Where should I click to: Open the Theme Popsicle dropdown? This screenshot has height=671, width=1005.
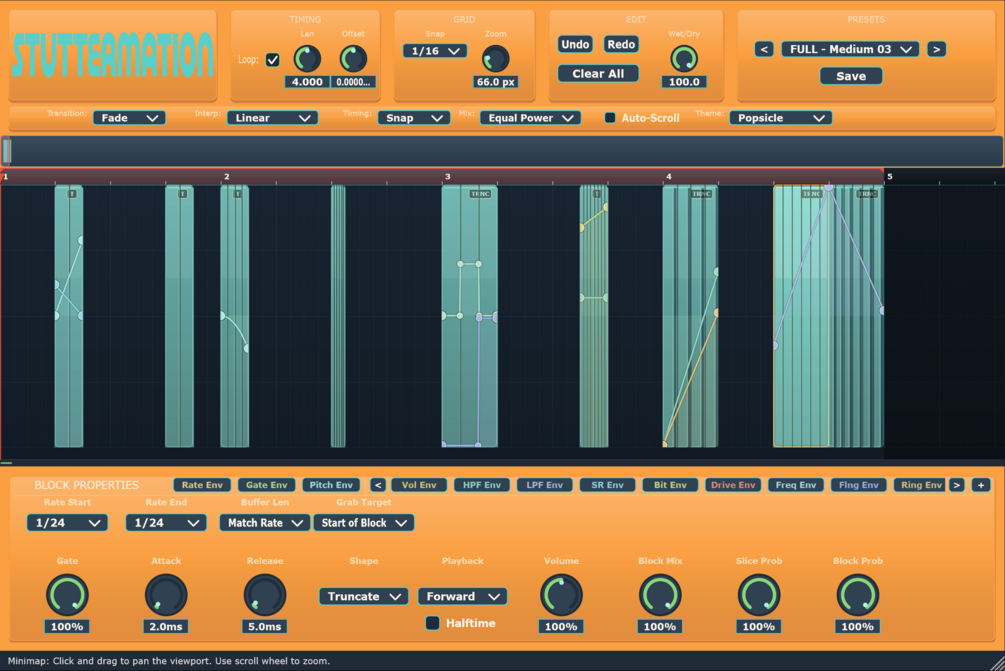pyautogui.click(x=781, y=118)
